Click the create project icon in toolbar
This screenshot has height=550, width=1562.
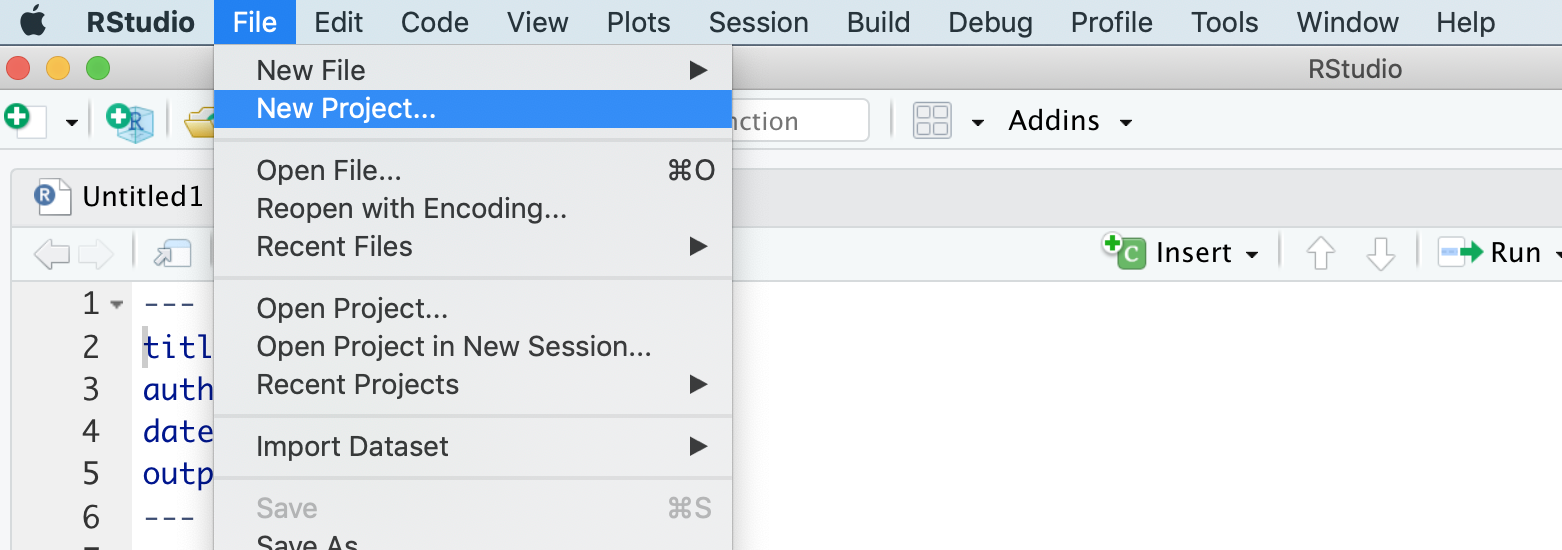[x=130, y=122]
